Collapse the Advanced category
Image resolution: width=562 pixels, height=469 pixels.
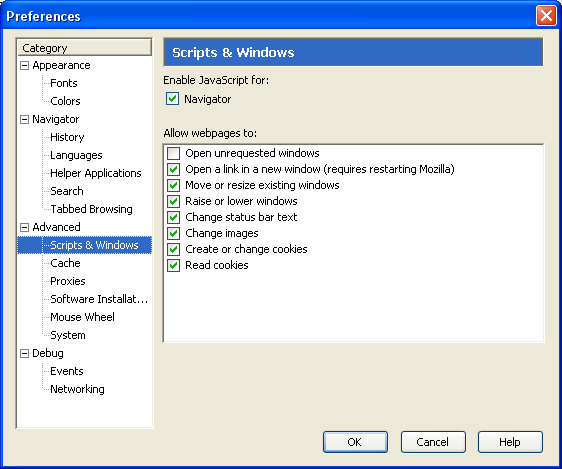click(x=24, y=227)
